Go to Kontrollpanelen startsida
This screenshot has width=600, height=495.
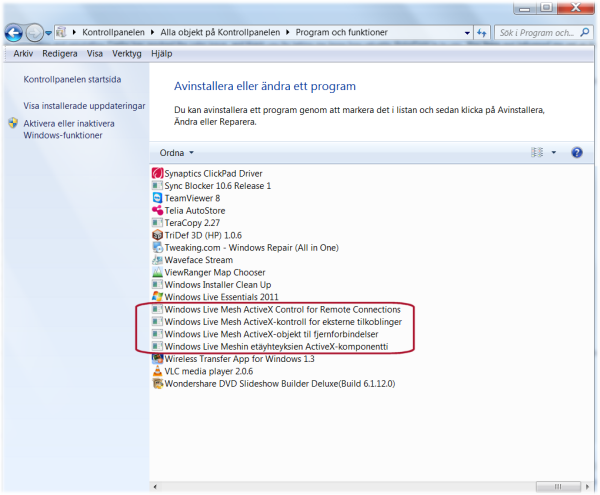(x=72, y=79)
